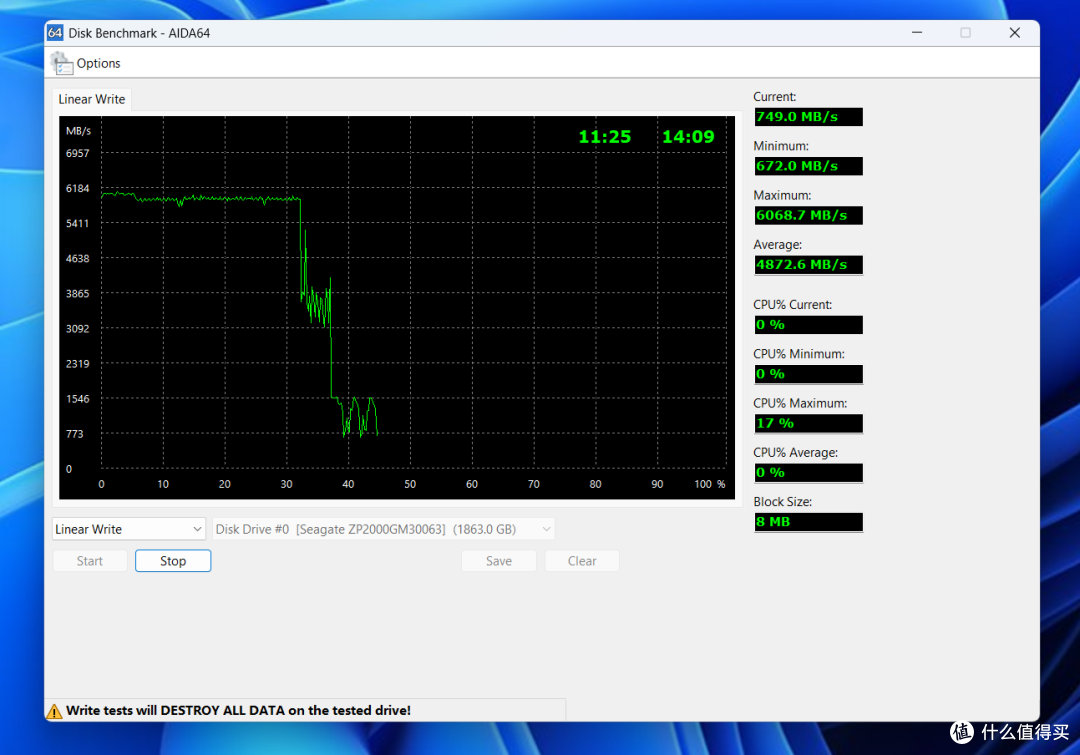Minimize the Disk Benchmark window
The image size is (1080, 755).
point(917,32)
